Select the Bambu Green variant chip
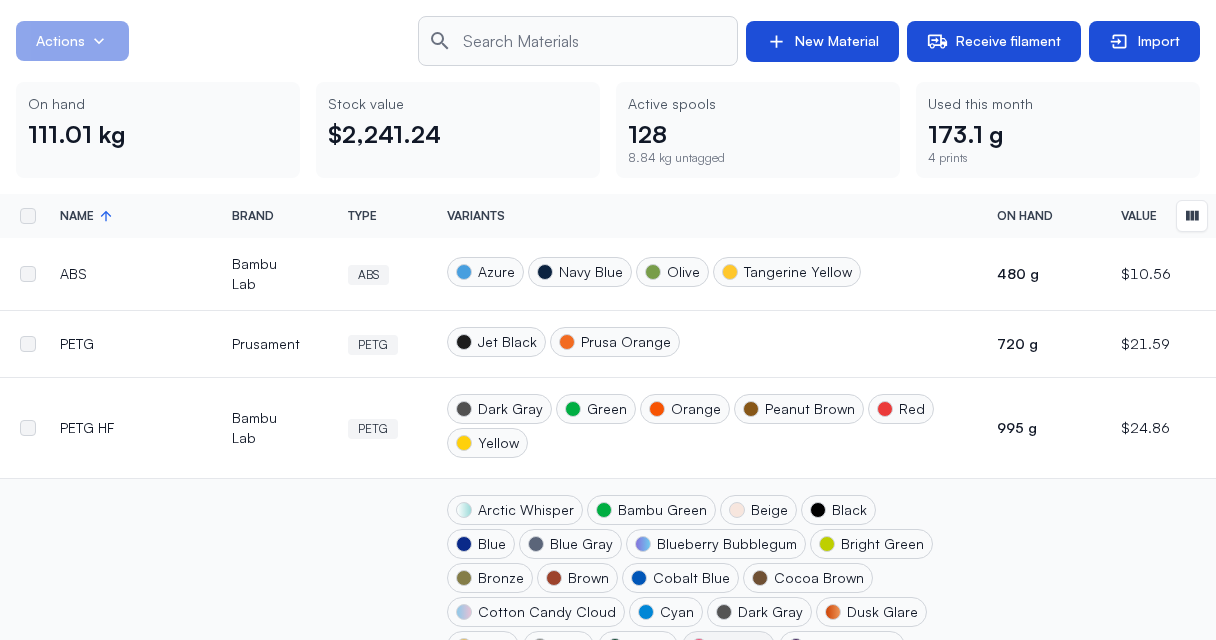Image resolution: width=1216 pixels, height=640 pixels. pyautogui.click(x=651, y=510)
